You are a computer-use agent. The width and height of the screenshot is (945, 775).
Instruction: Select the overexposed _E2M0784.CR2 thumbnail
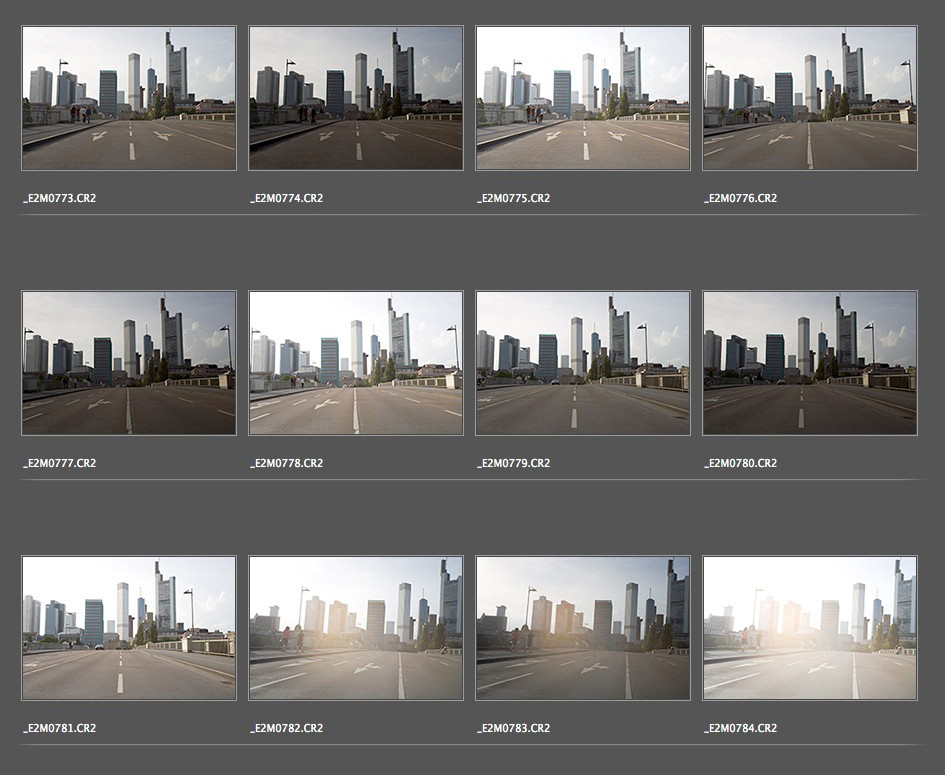(810, 628)
